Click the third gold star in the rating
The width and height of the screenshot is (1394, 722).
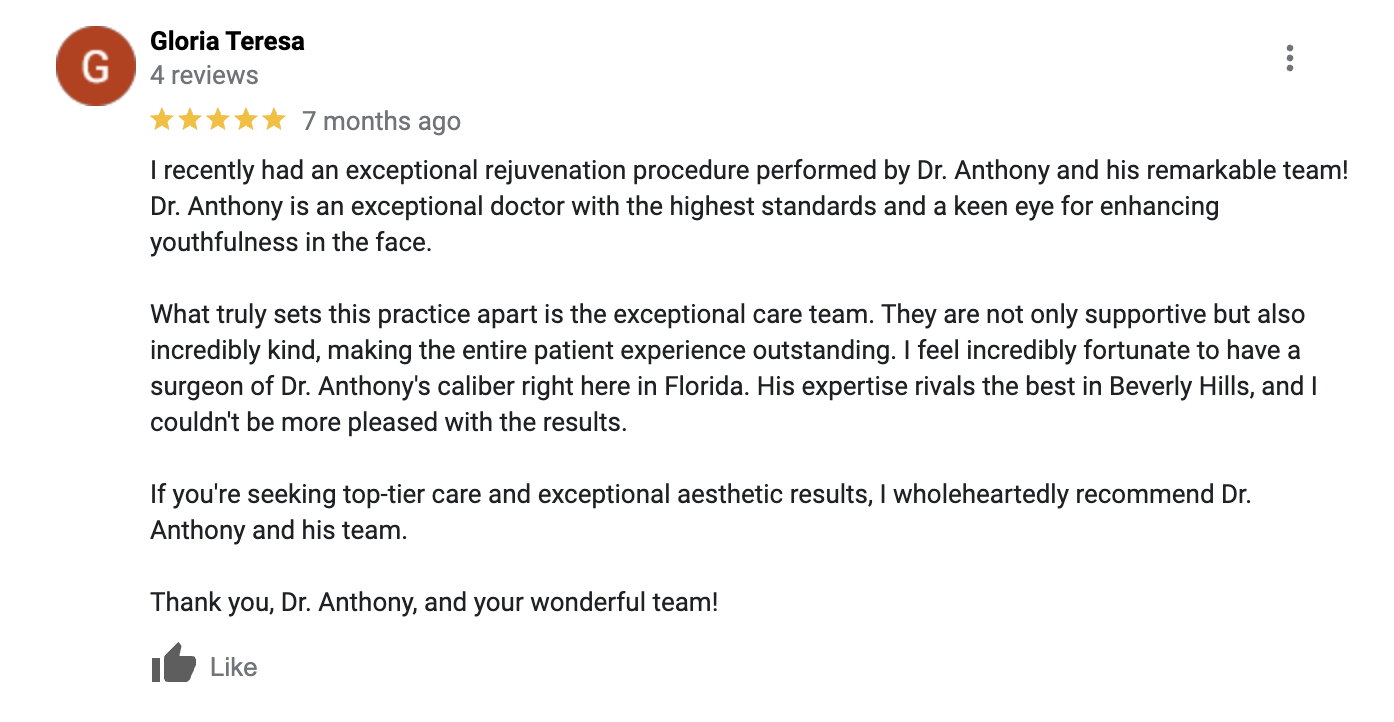click(218, 121)
